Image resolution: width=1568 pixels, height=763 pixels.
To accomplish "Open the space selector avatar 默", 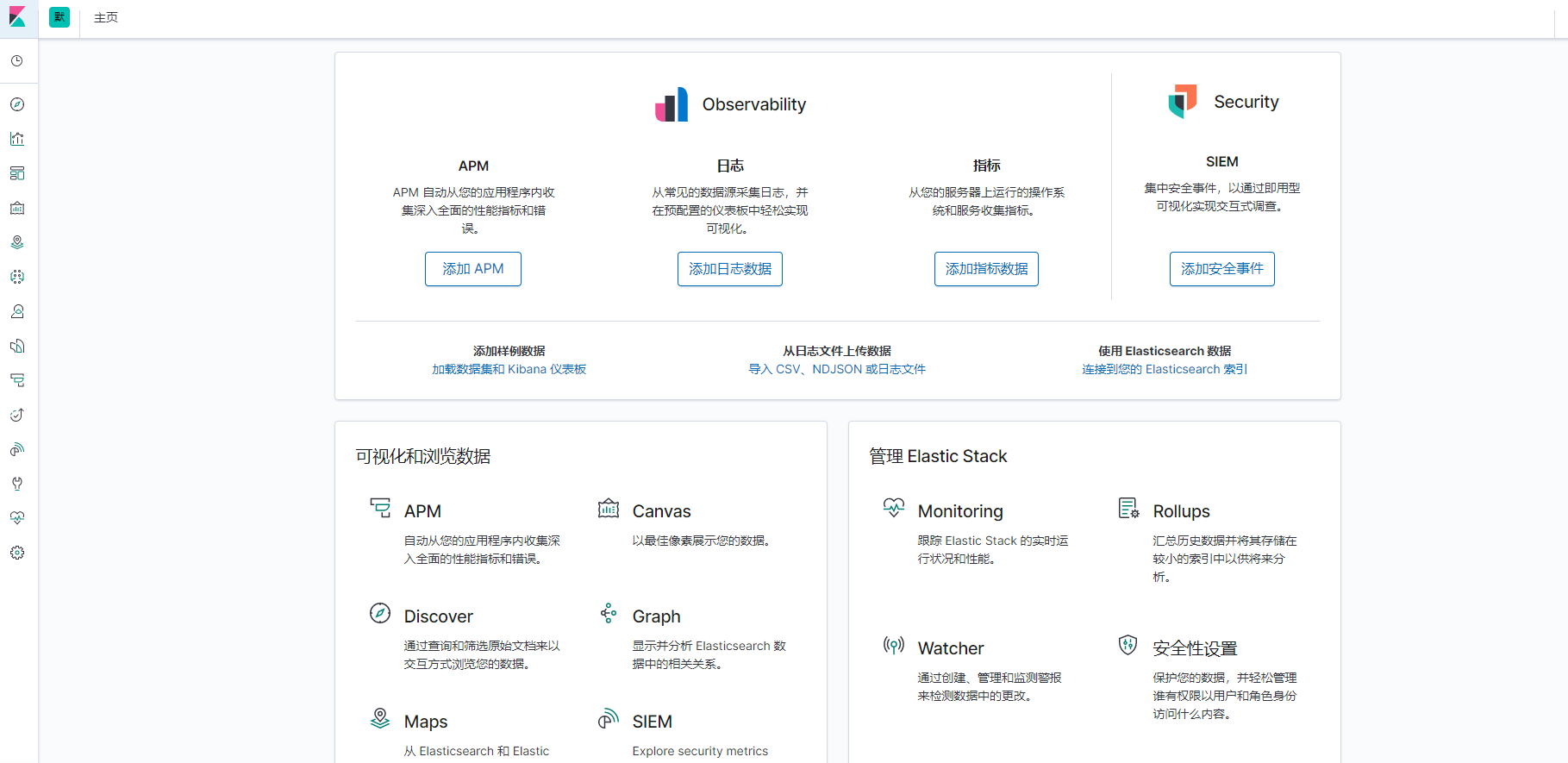I will tap(59, 17).
